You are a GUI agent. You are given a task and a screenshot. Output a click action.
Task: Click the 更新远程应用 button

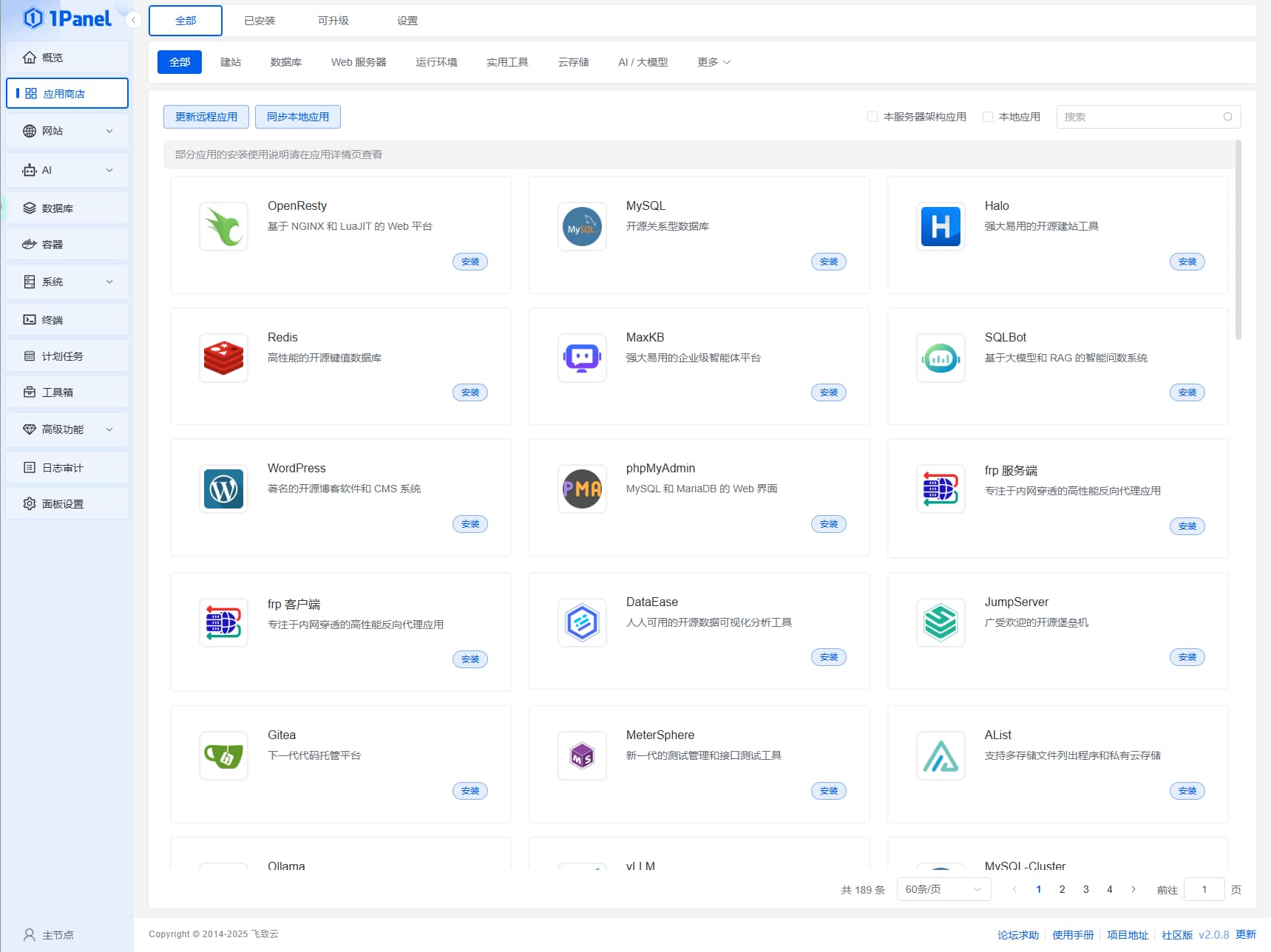206,117
